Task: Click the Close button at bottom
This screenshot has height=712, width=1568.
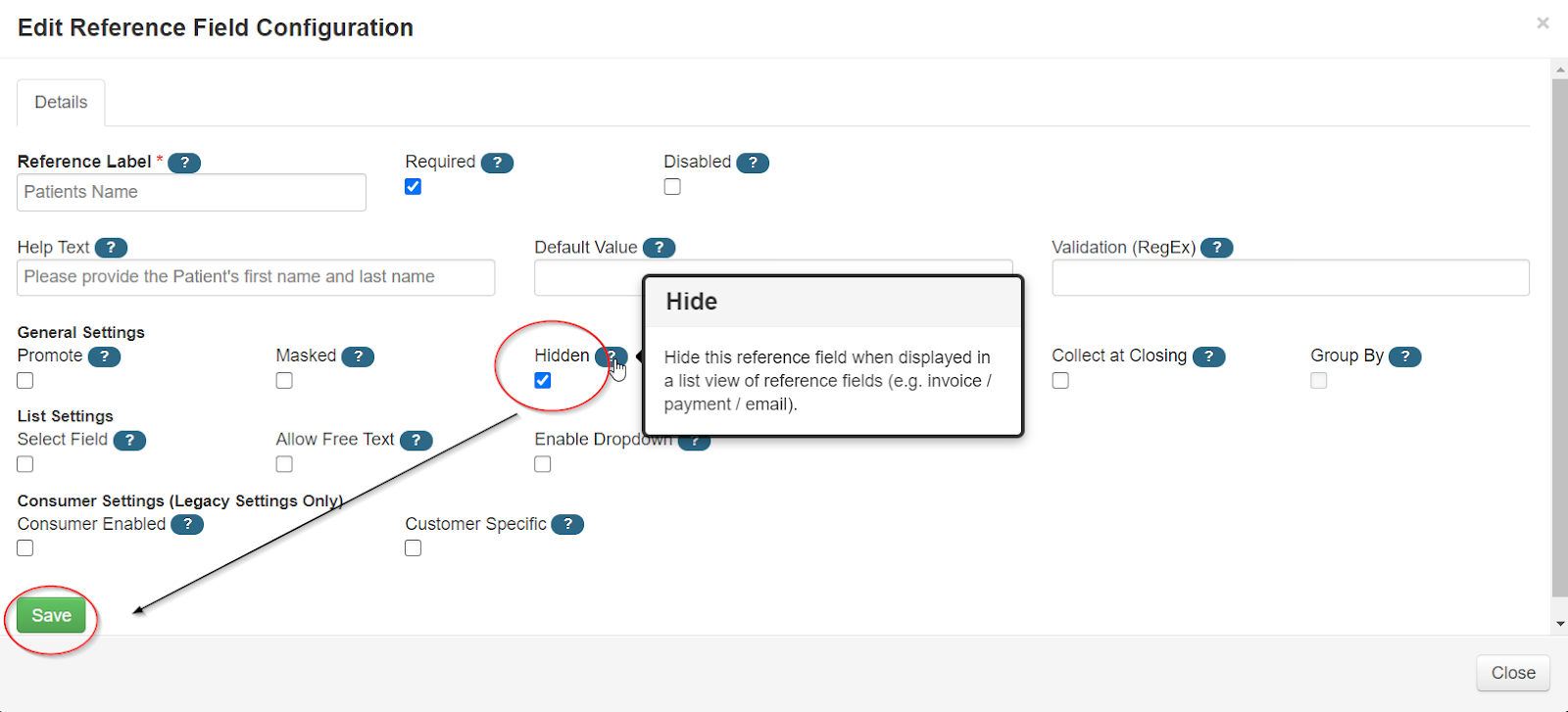Action: click(1513, 673)
